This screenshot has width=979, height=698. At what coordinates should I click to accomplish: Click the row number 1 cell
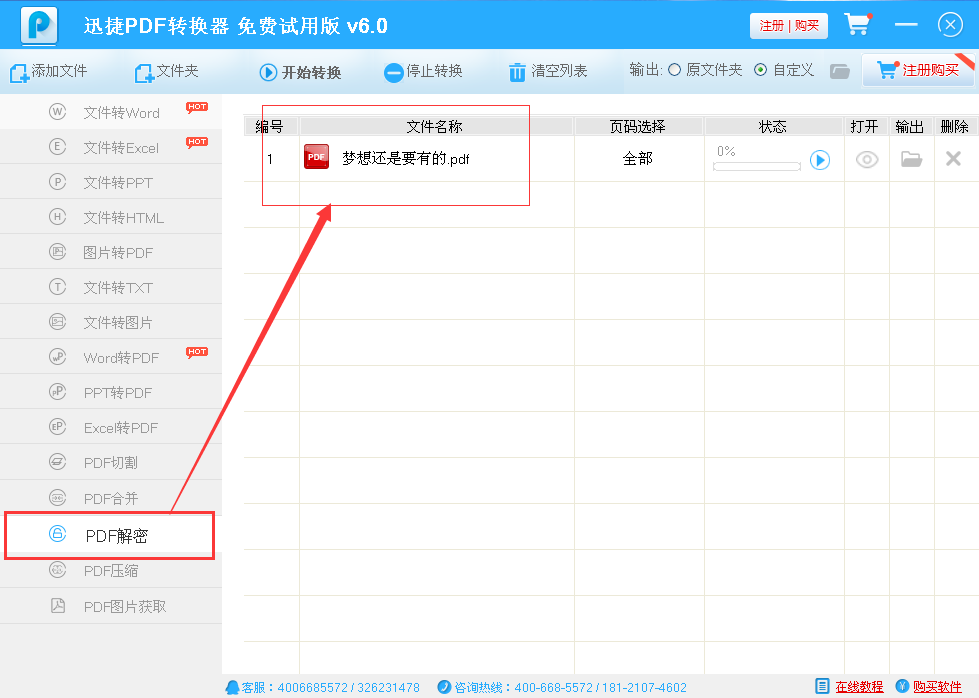tap(270, 159)
